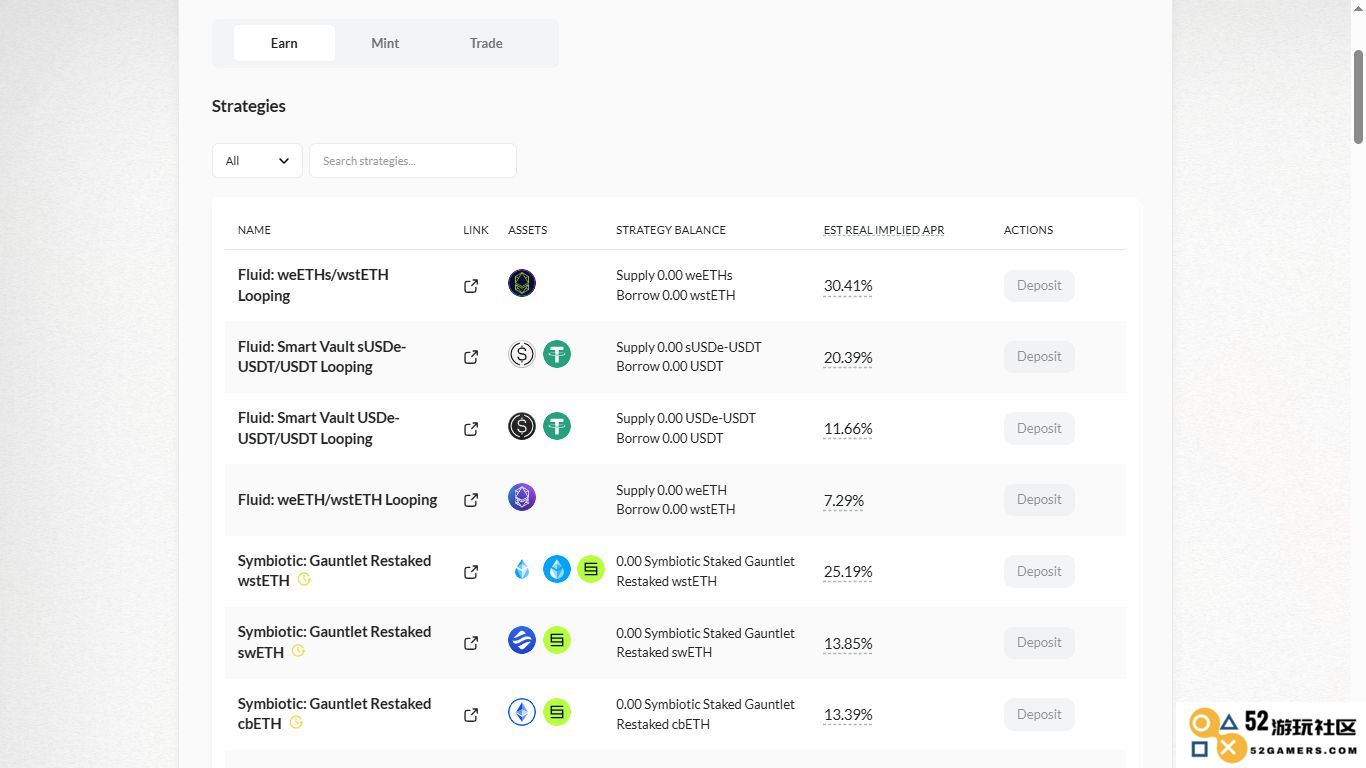This screenshot has width=1366, height=768.
Task: Click yellow clock icon beside Restaked wstETH
Action: click(304, 579)
